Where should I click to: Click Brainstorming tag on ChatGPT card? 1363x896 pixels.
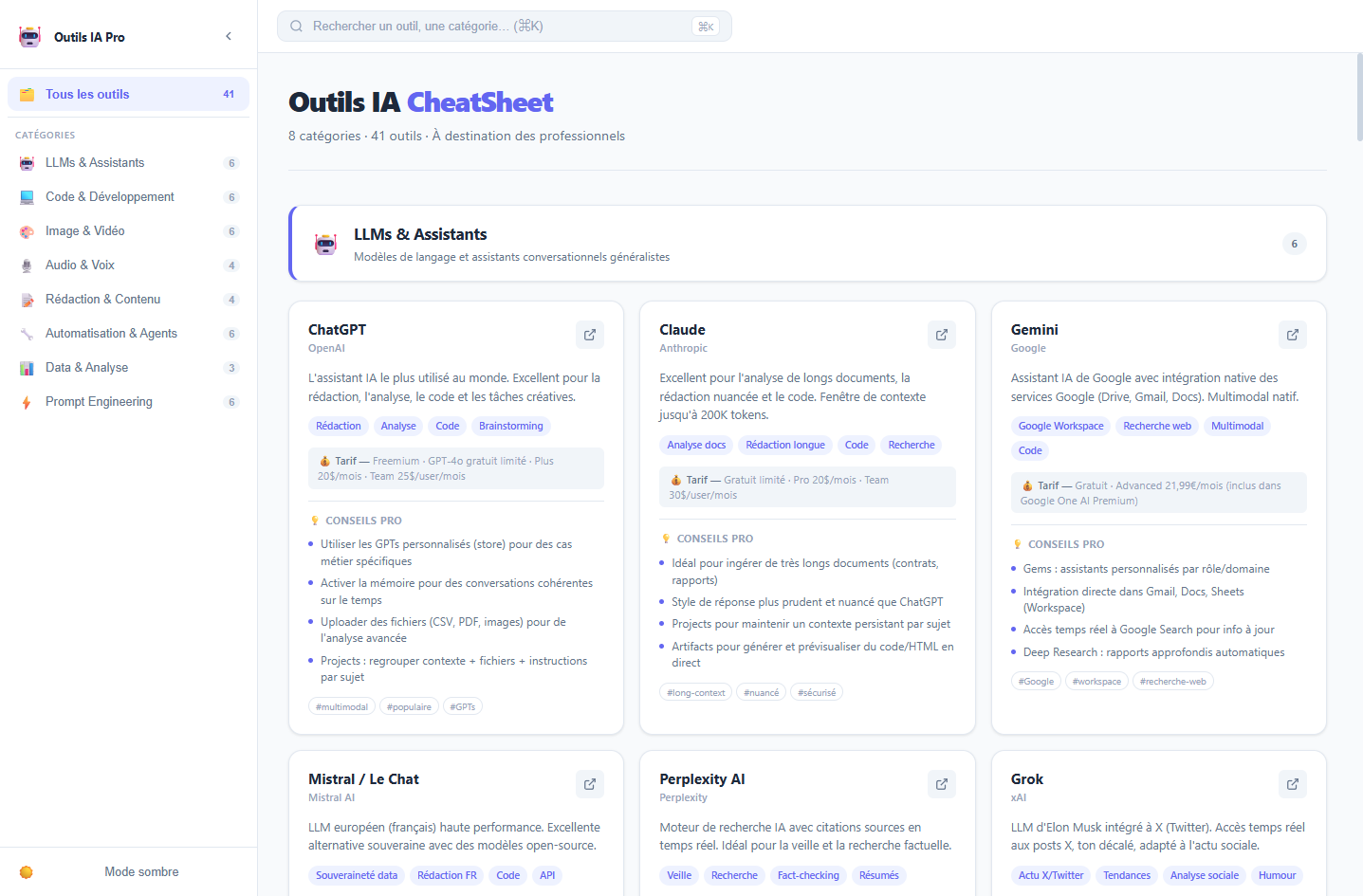[x=511, y=427]
